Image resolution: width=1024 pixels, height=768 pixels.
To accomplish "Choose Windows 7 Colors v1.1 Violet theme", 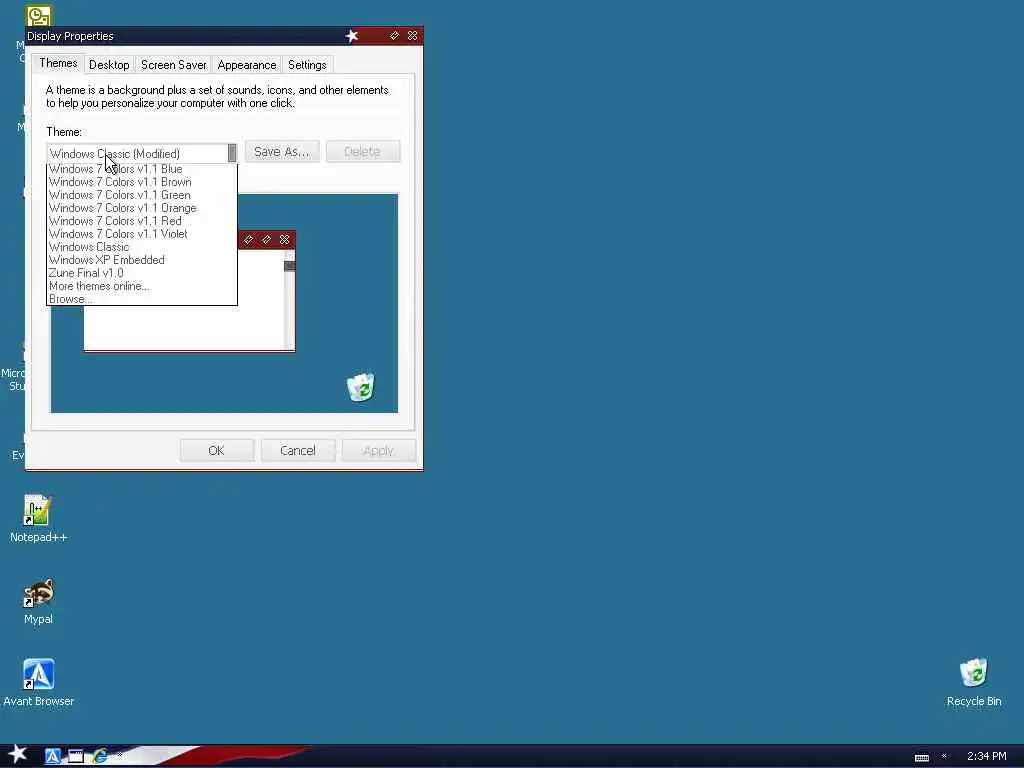I will [142, 234].
